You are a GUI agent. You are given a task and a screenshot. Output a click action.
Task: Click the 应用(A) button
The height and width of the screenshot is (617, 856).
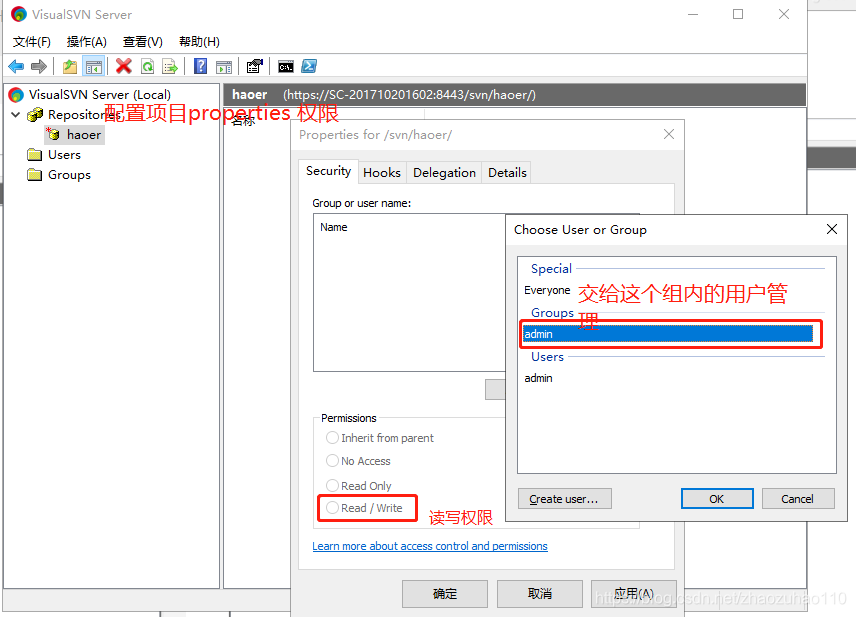point(634,594)
